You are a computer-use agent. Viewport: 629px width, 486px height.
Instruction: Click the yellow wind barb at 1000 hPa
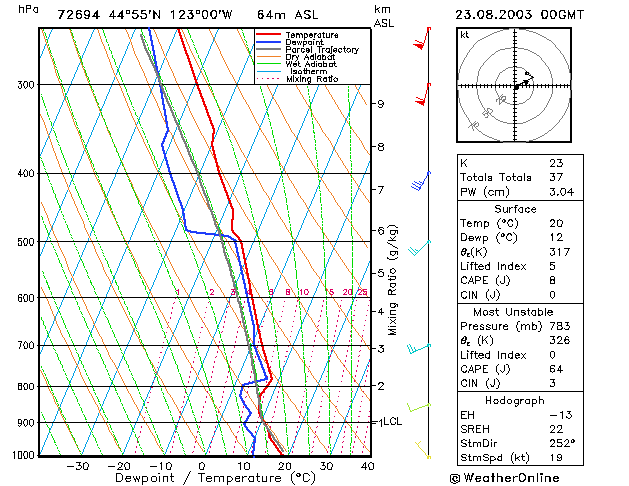[423, 450]
